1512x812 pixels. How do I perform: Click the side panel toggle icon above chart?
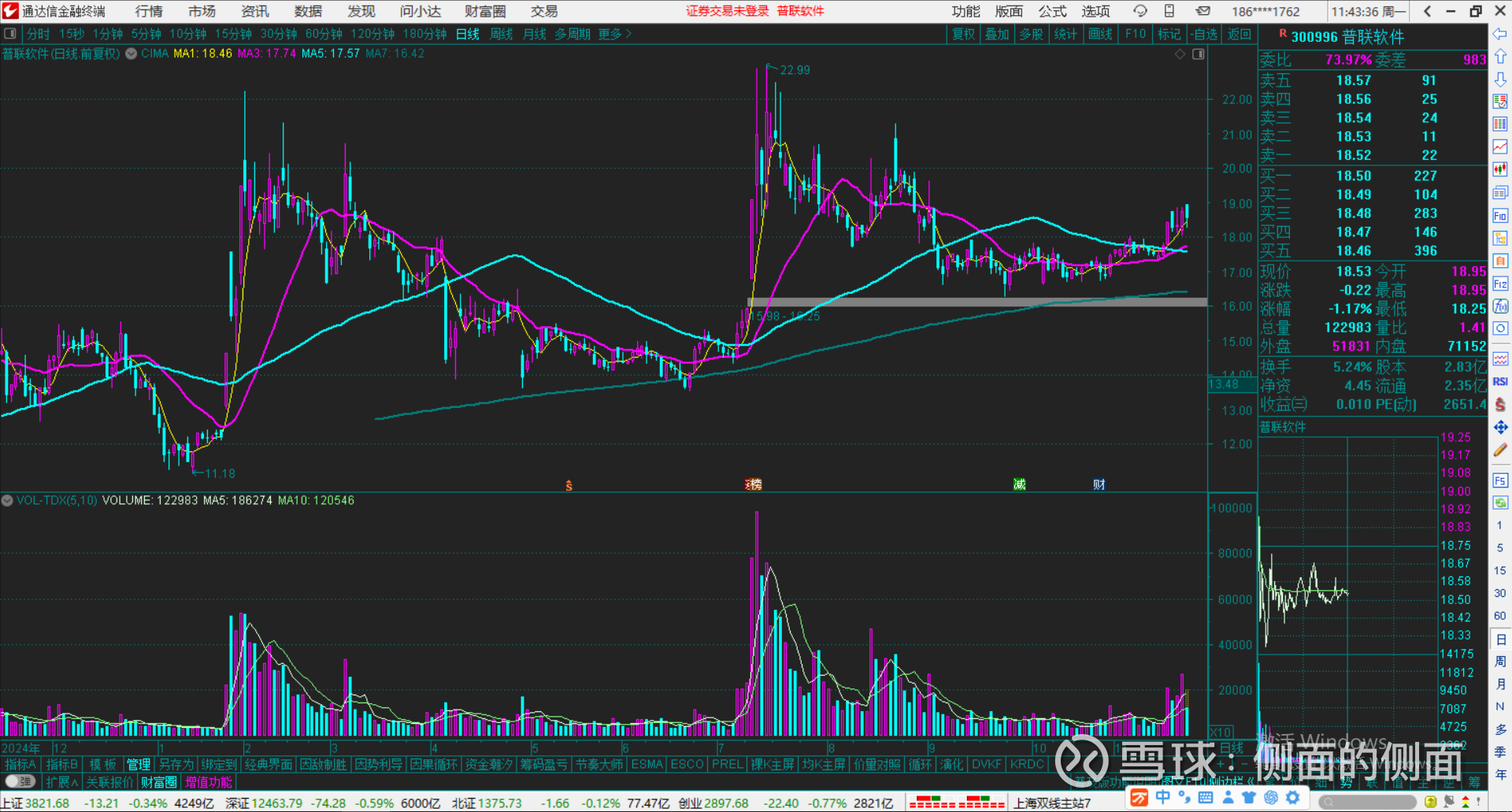[x=1198, y=54]
